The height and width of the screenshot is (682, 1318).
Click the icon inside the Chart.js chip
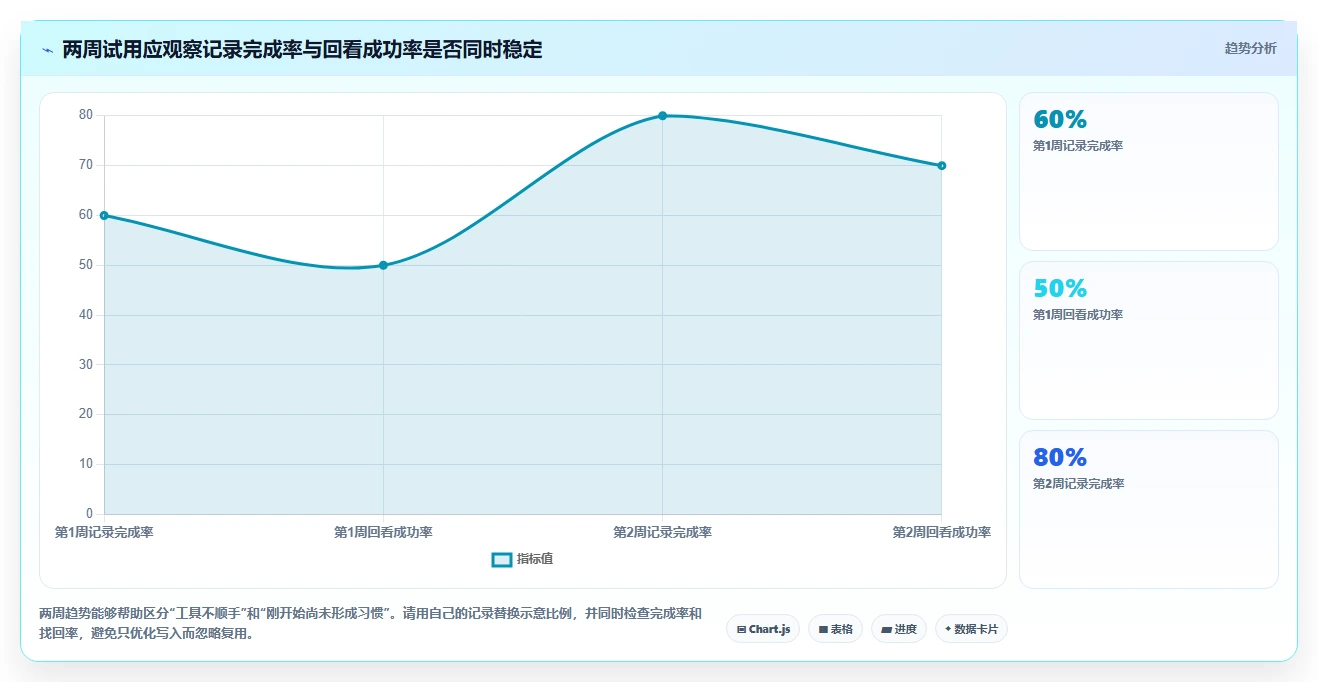(x=741, y=630)
